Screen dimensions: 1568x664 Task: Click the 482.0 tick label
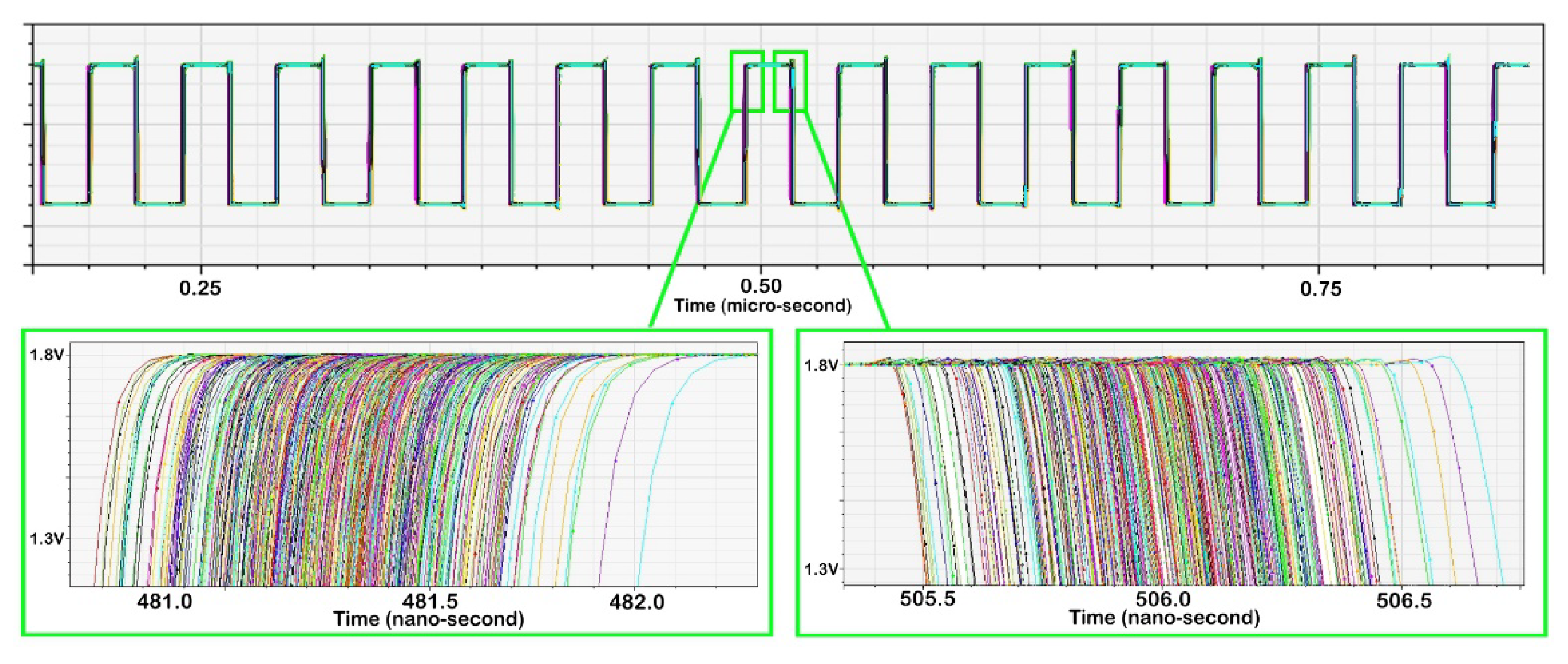tap(637, 602)
